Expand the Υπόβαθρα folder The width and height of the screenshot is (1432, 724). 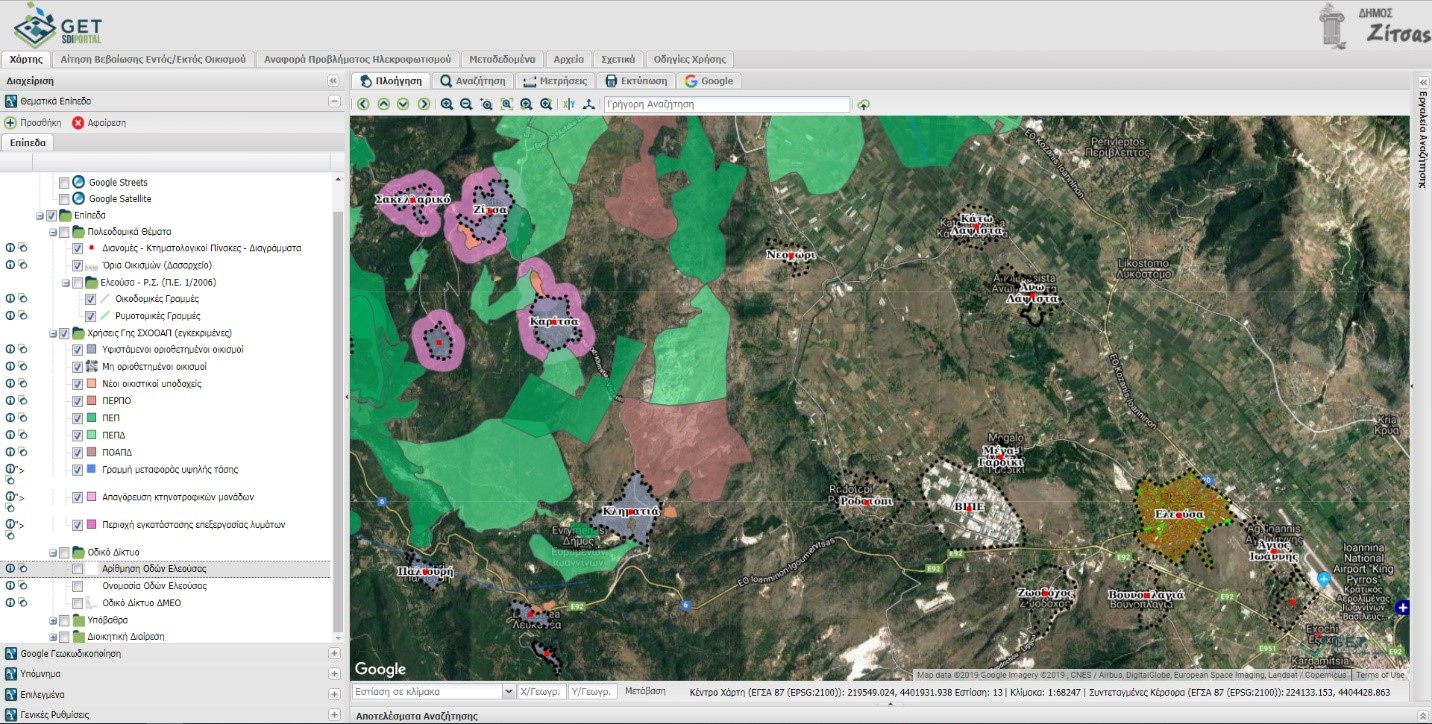(x=53, y=620)
